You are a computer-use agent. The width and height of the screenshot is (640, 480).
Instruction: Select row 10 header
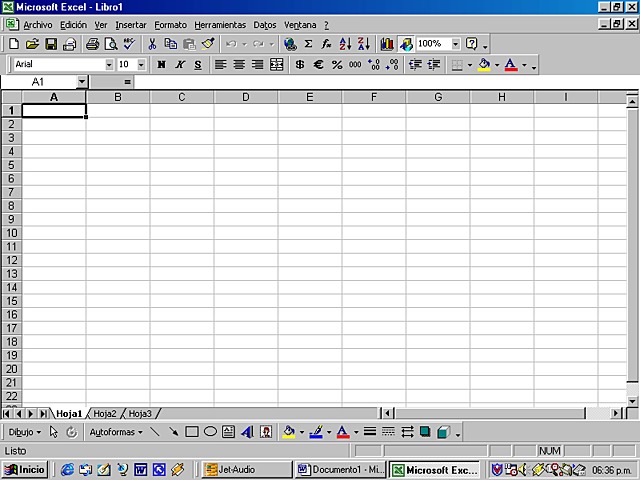pyautogui.click(x=11, y=233)
